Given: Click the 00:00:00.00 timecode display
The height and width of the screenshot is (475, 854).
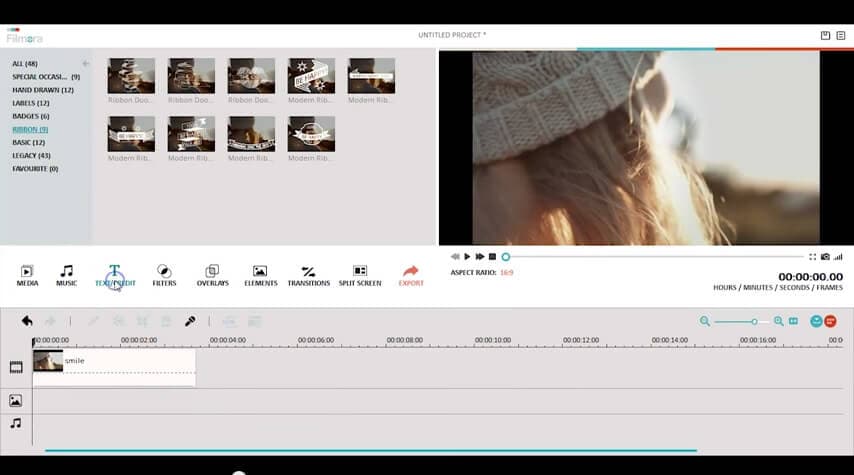Looking at the screenshot, I should click(810, 277).
